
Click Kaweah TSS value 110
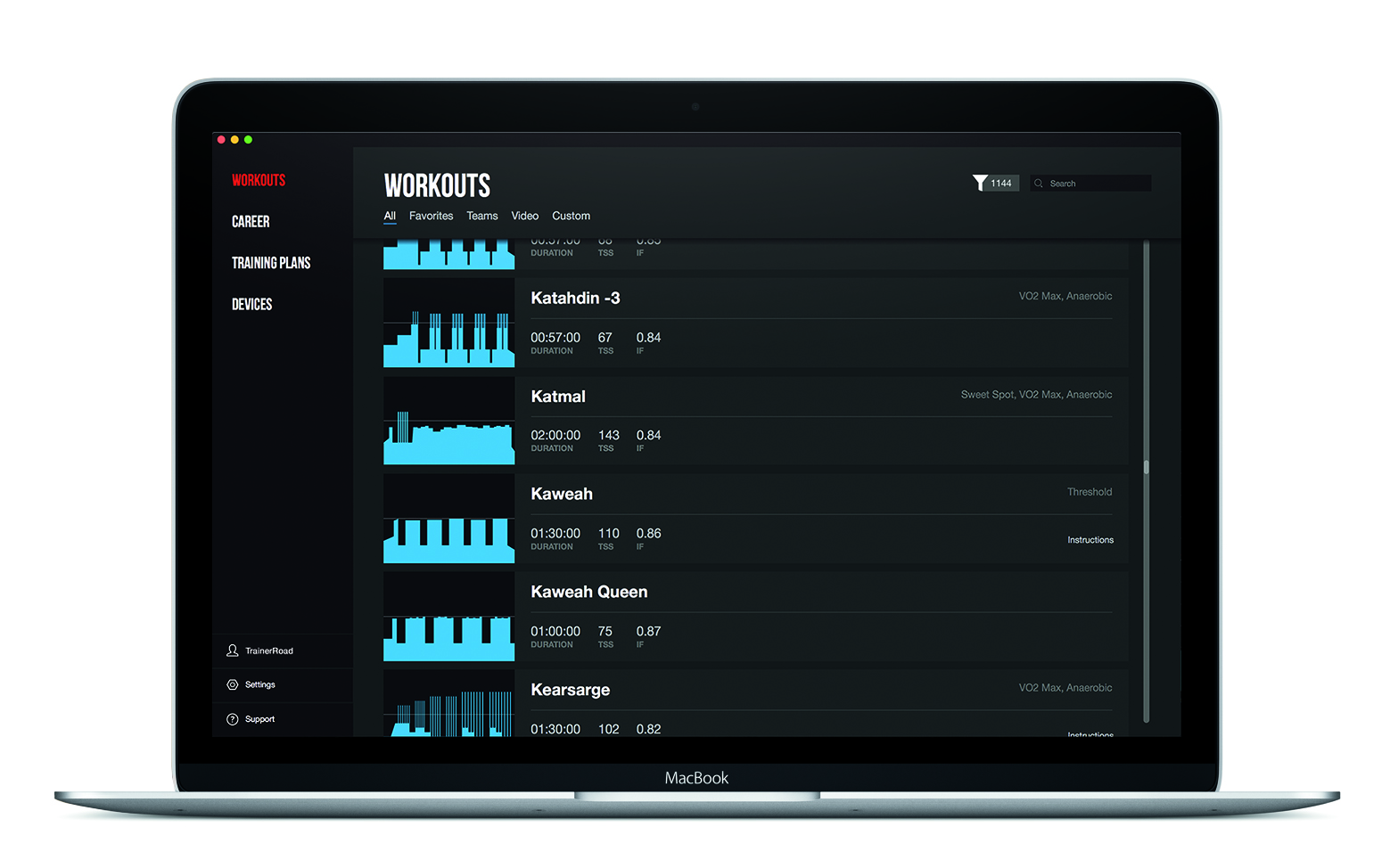(x=609, y=533)
